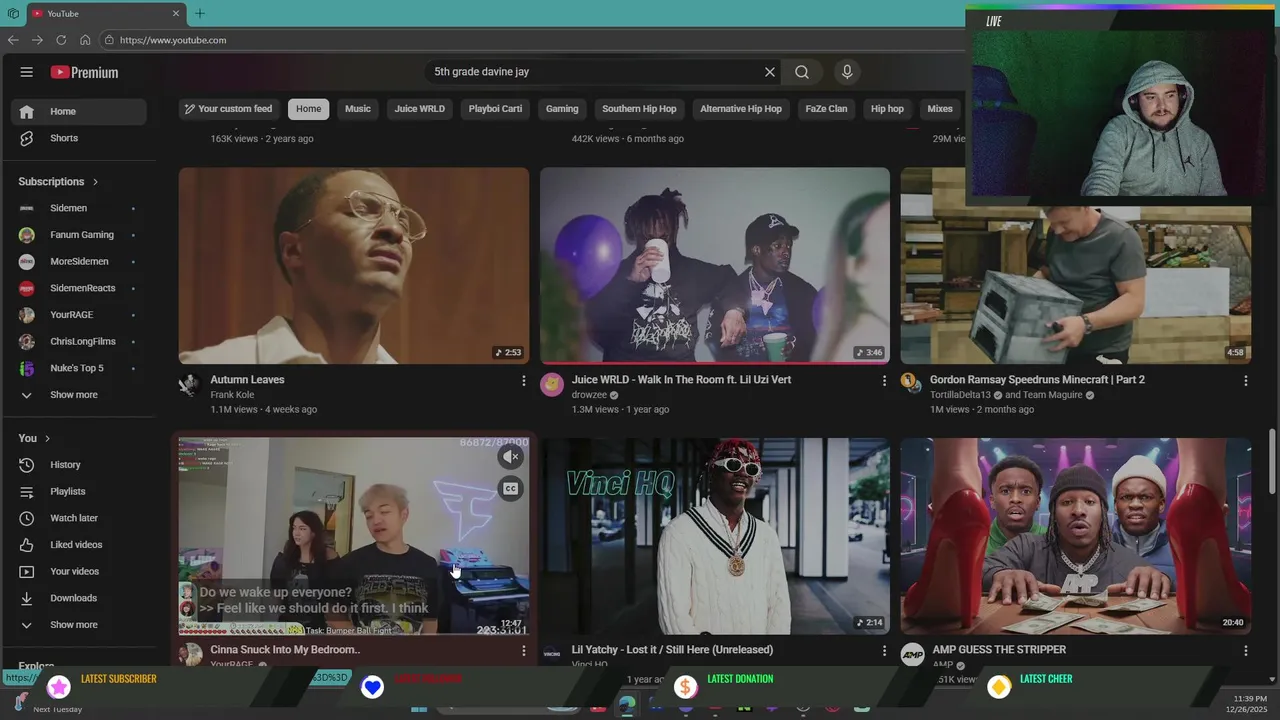The image size is (1280, 720).
Task: Open MoreSidemen subscription
Action: tap(78, 261)
